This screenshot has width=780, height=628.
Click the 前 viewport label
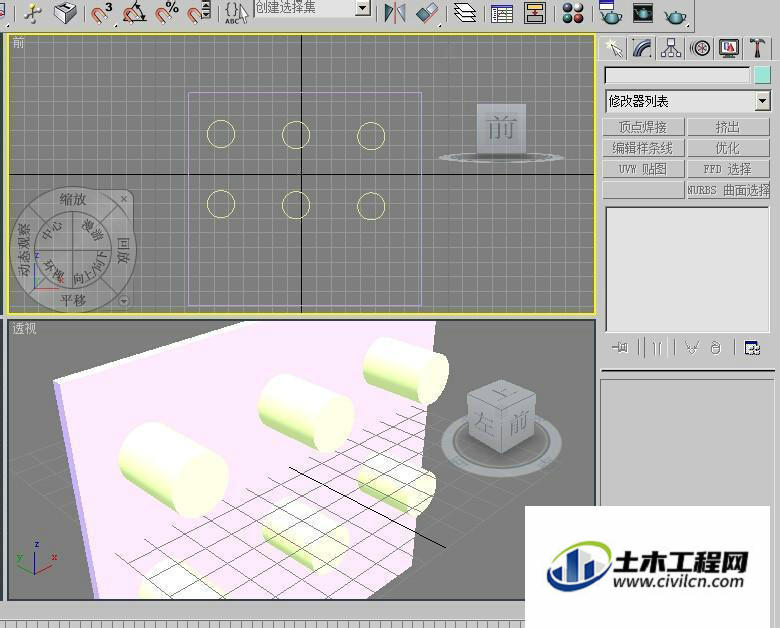point(18,43)
